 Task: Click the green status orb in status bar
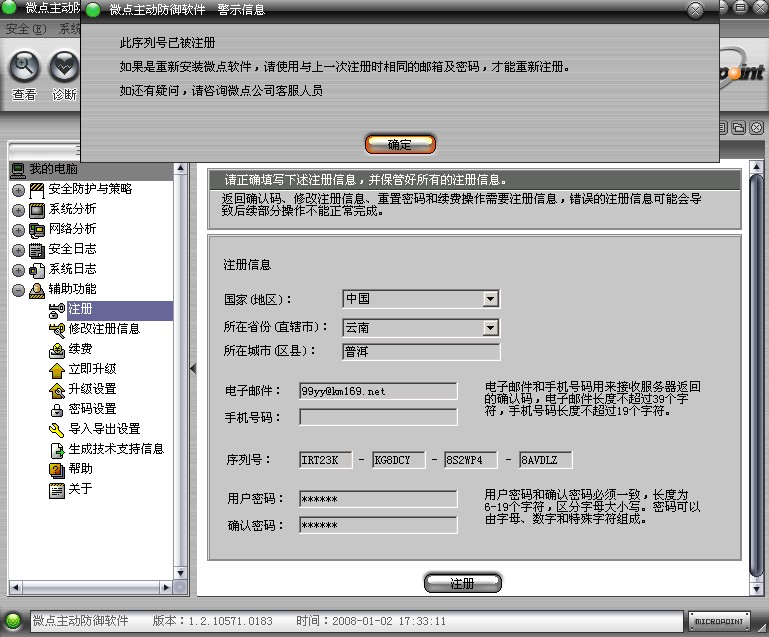pos(14,621)
